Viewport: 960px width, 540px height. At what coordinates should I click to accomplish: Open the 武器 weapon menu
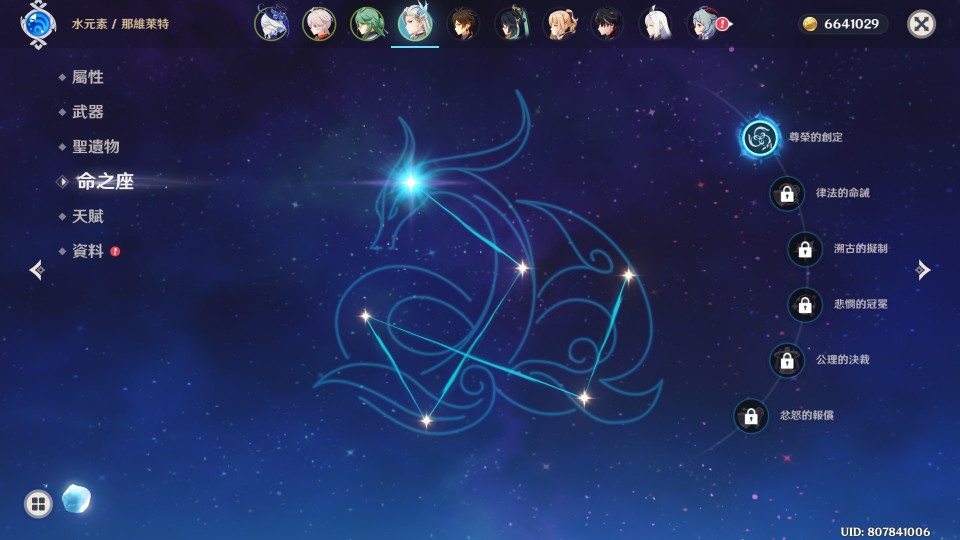tap(88, 112)
